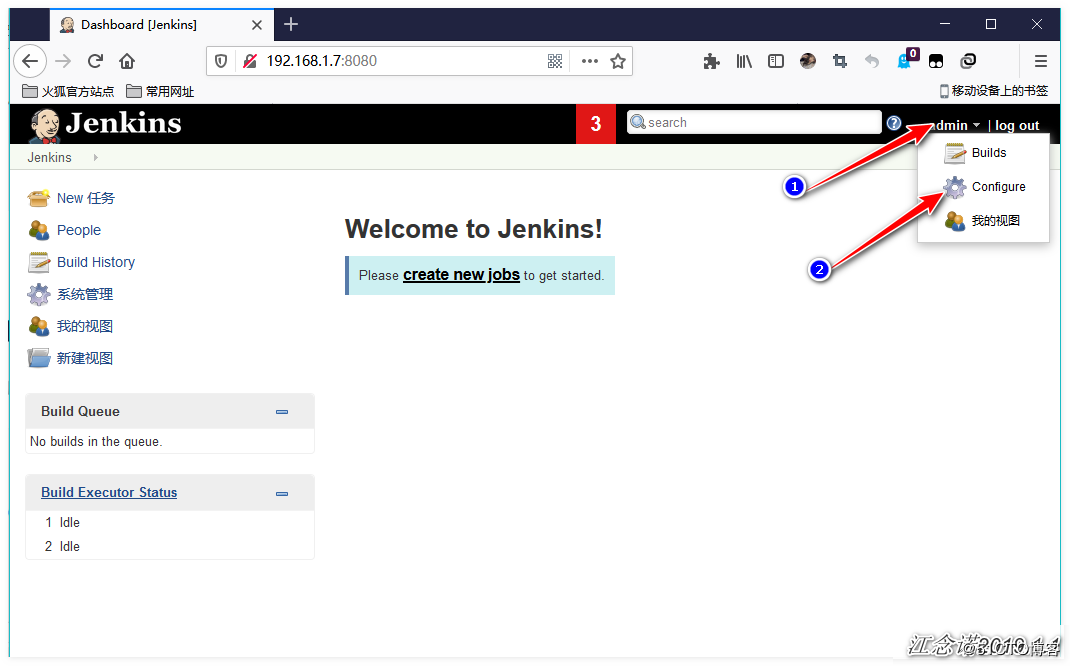The height and width of the screenshot is (666, 1070).
Task: Open the 系统管理 link
Action: [85, 295]
